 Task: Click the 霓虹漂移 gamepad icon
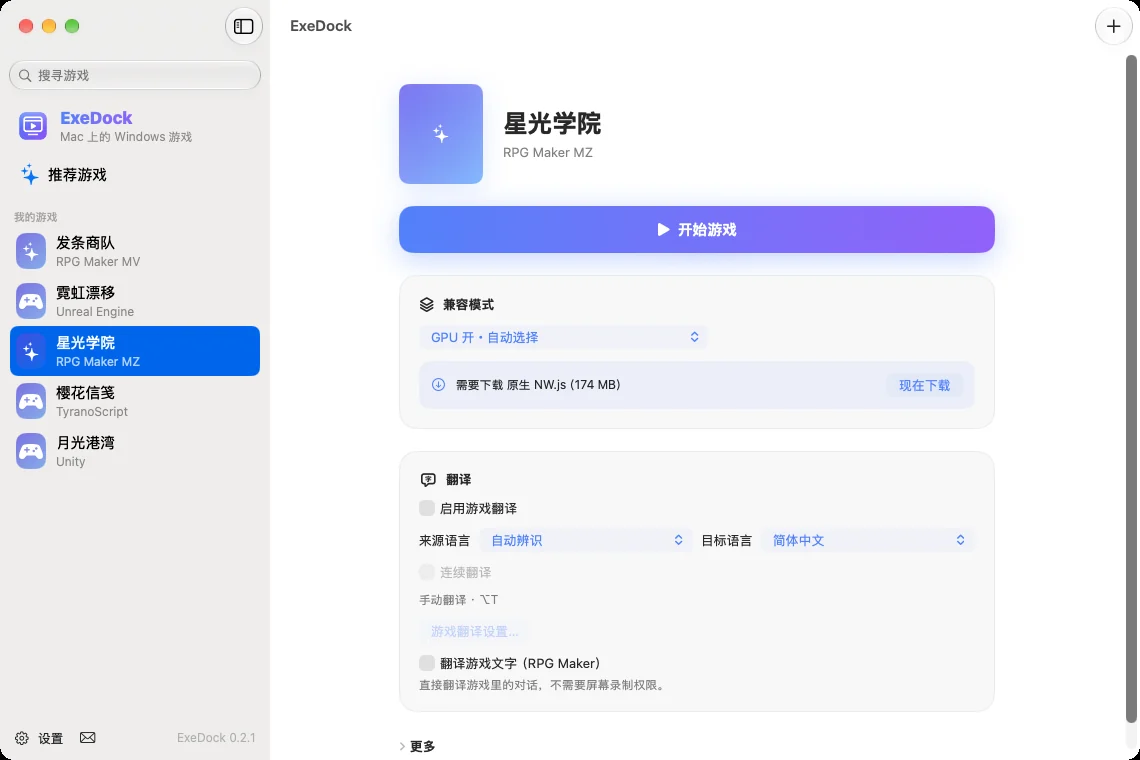click(31, 301)
